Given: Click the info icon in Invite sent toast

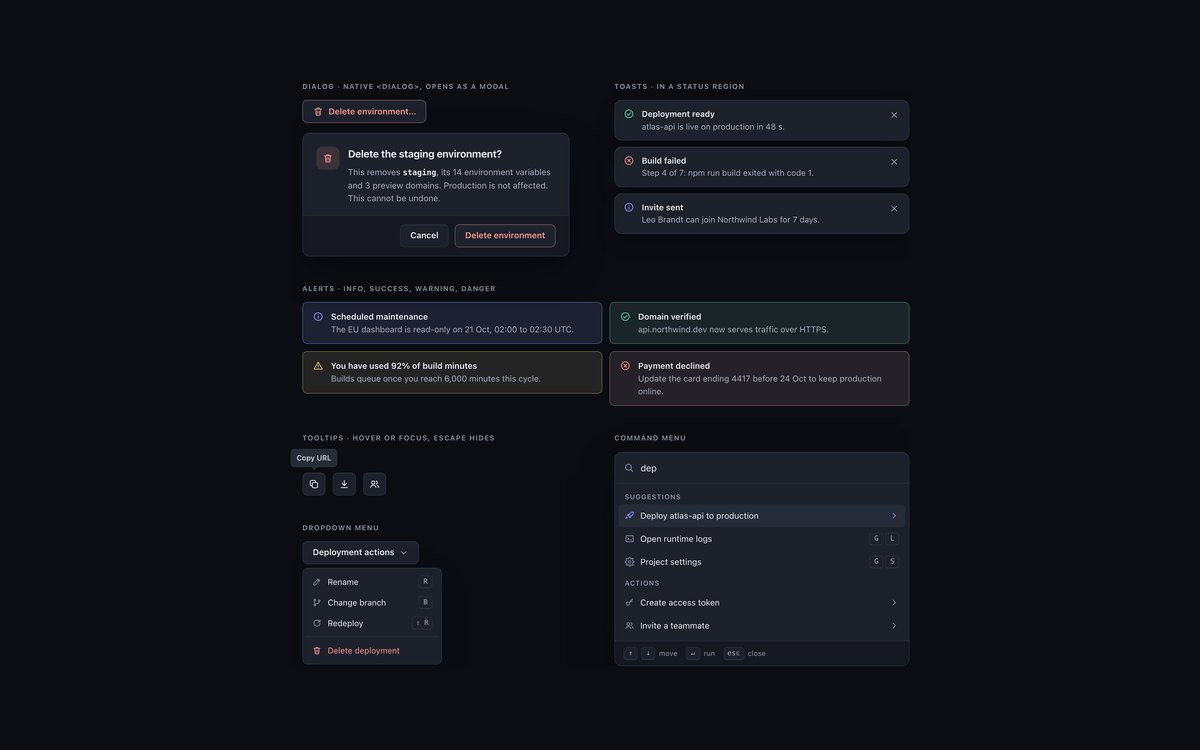Looking at the screenshot, I should coord(629,207).
